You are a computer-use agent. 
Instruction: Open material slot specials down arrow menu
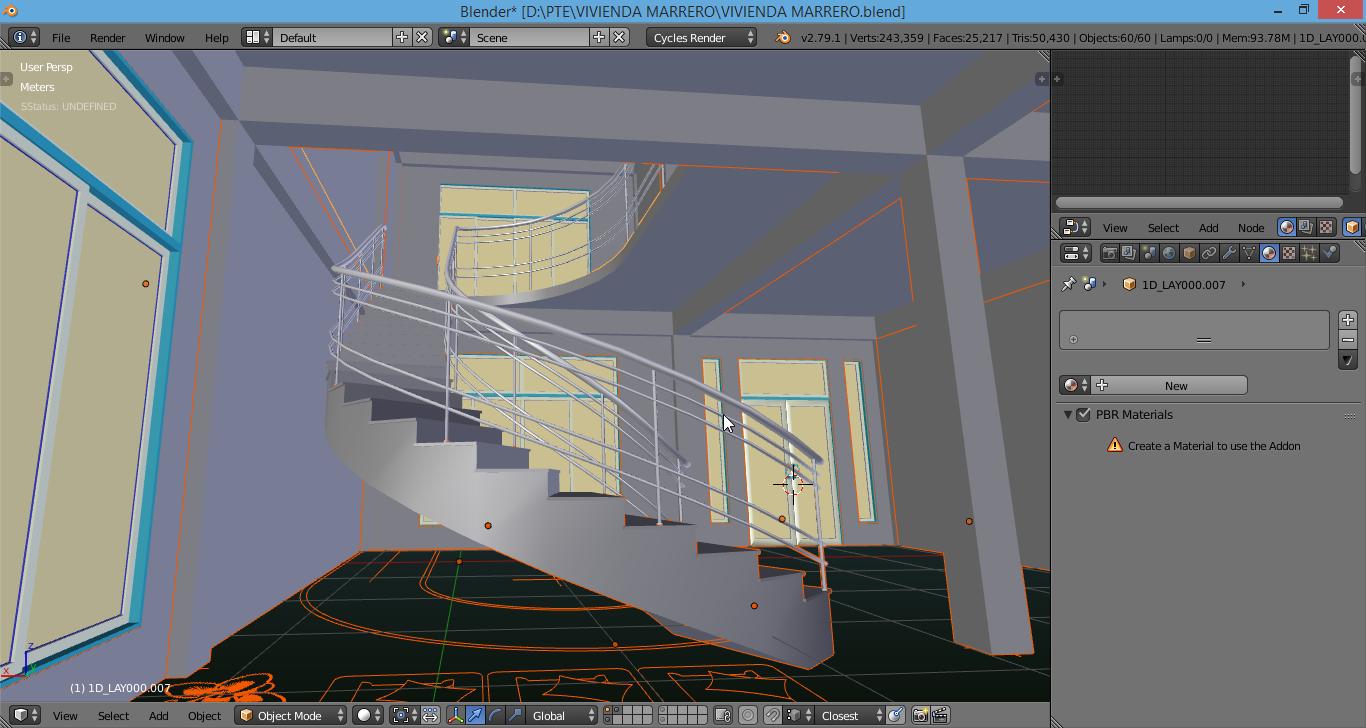[x=1348, y=360]
